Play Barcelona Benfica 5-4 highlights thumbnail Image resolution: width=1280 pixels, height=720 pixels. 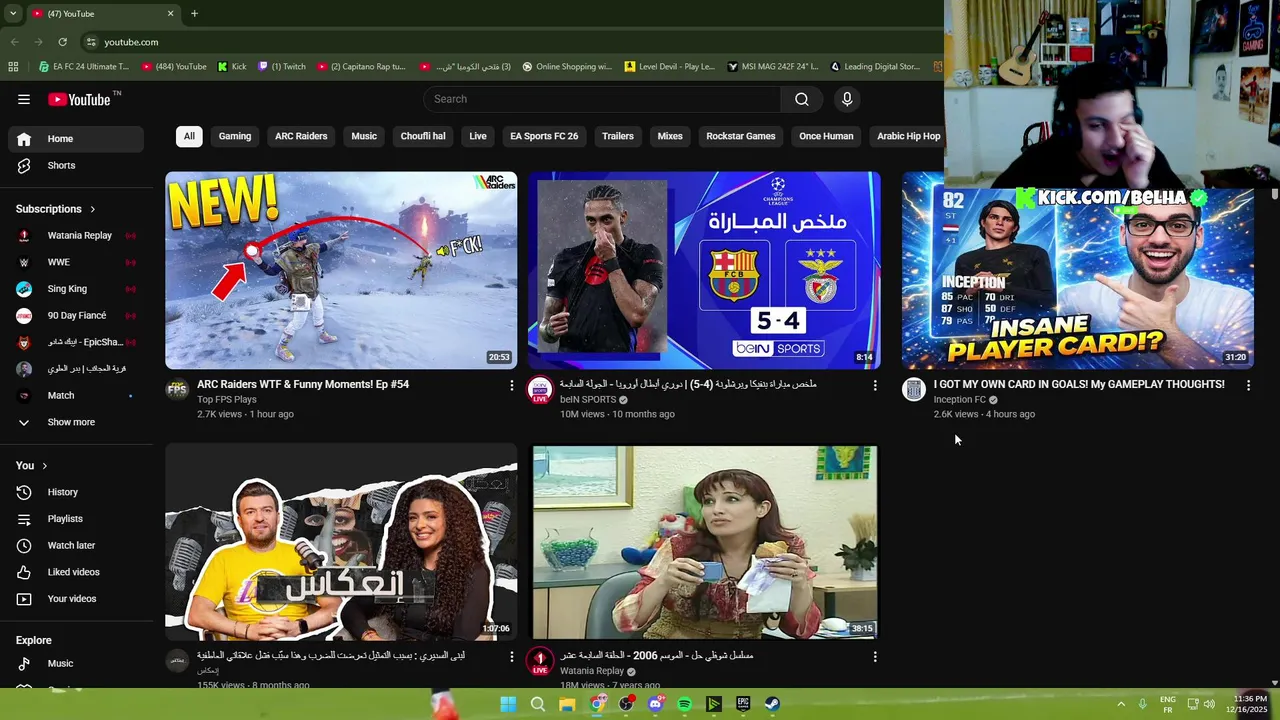pyautogui.click(x=704, y=270)
